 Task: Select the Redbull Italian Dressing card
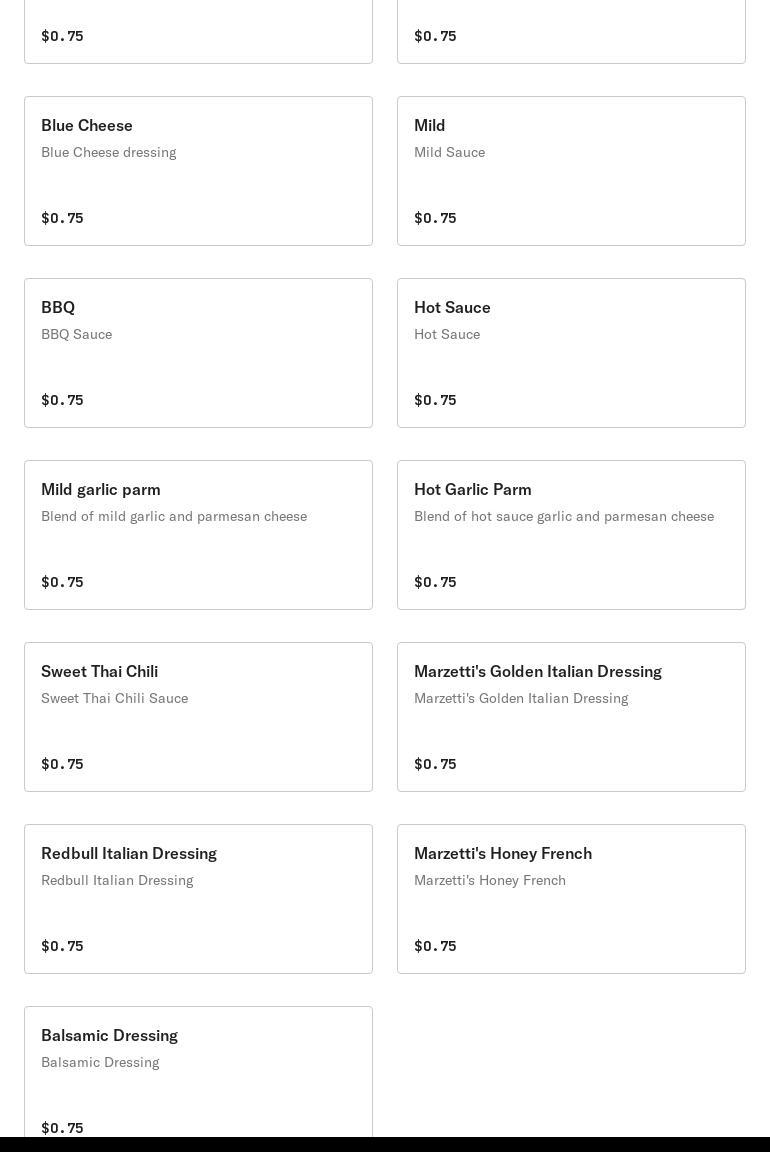click(198, 899)
